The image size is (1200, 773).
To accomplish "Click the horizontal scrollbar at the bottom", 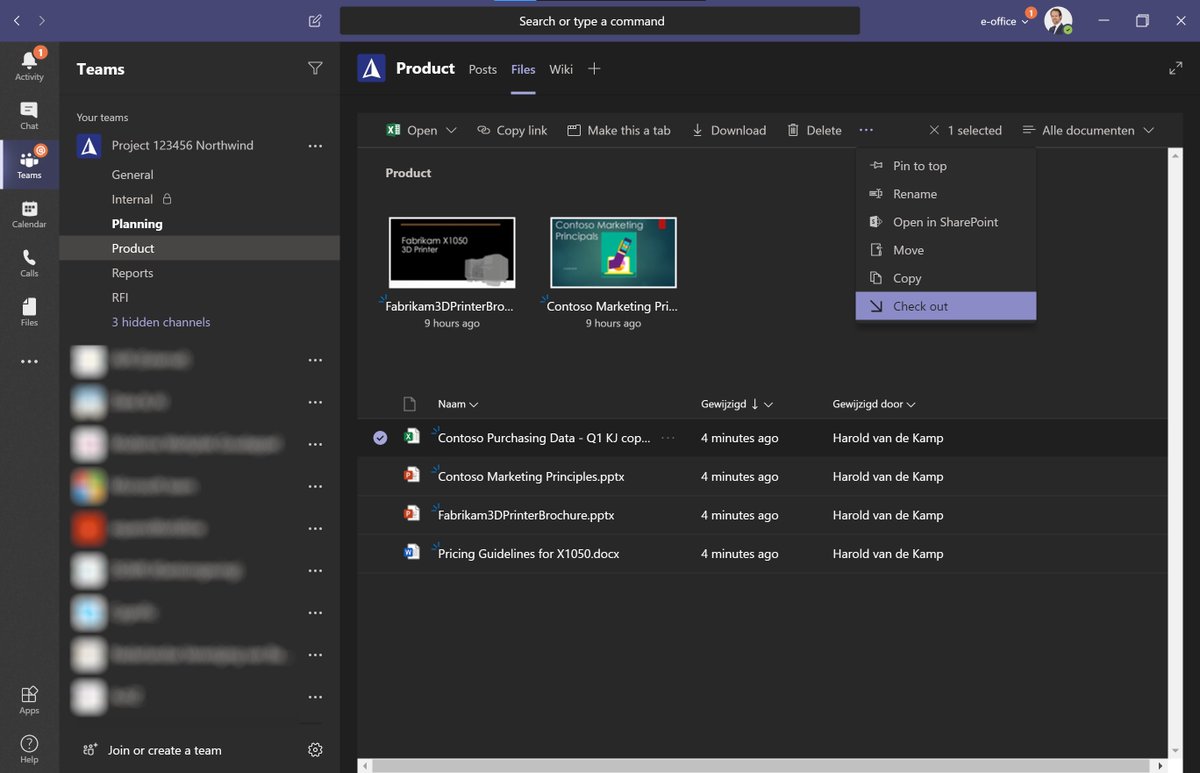I will click(x=762, y=765).
